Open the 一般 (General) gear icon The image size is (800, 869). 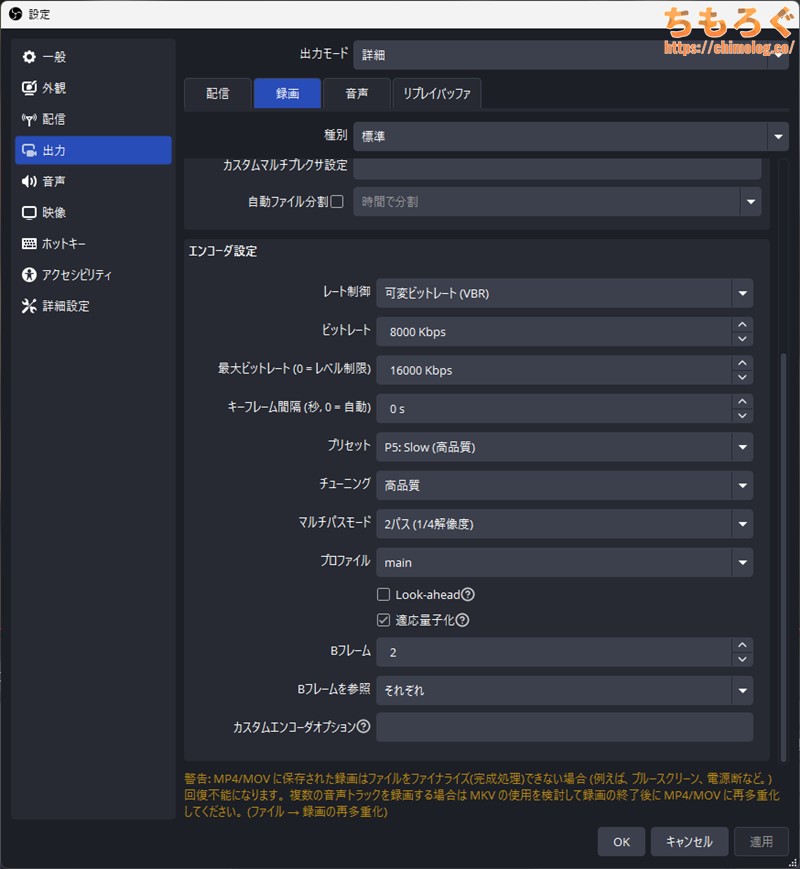point(29,57)
